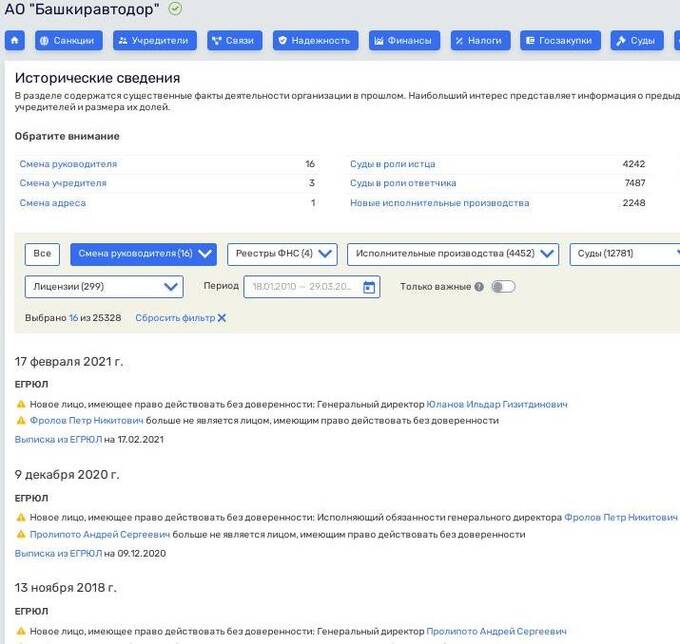Click the help question mark beside Только важные
This screenshot has width=680, height=644.
click(479, 287)
